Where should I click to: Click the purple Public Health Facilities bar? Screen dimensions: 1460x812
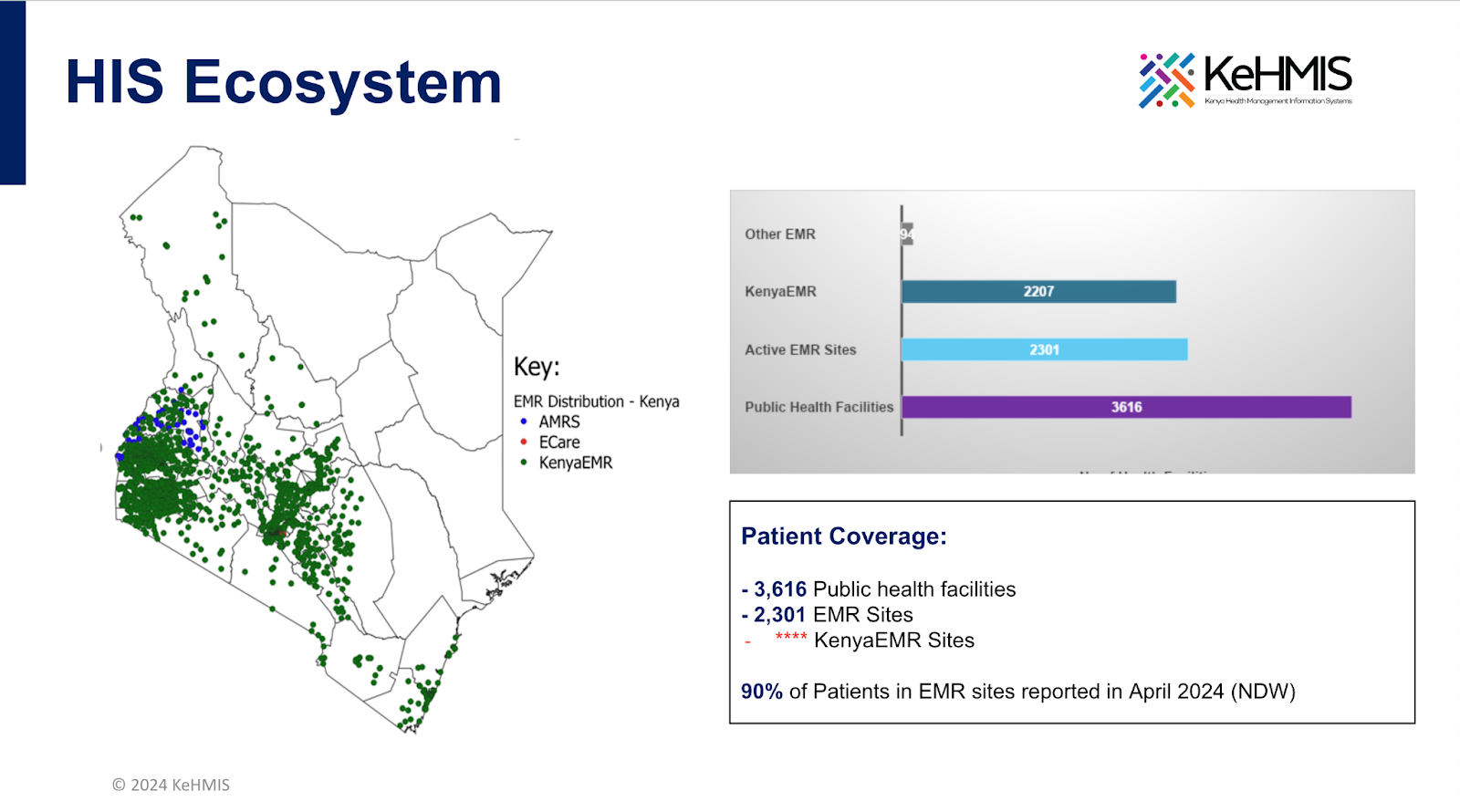click(x=1126, y=407)
